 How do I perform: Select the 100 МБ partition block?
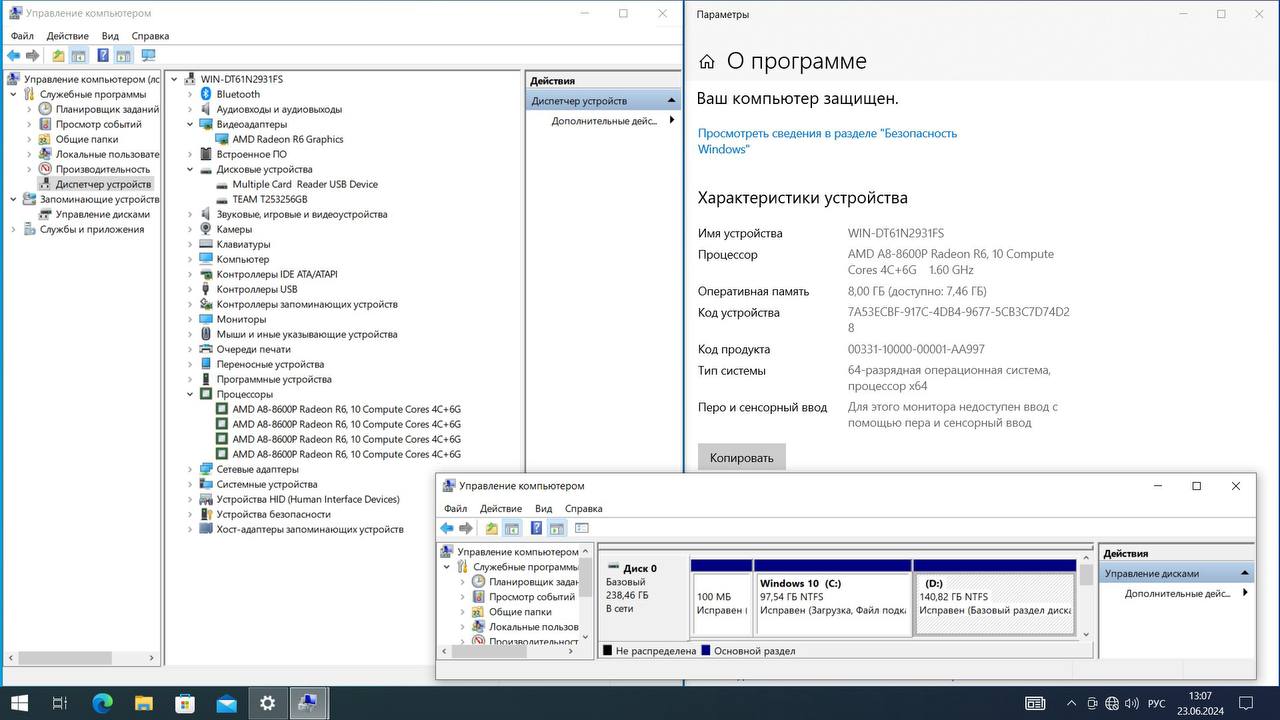coord(720,597)
